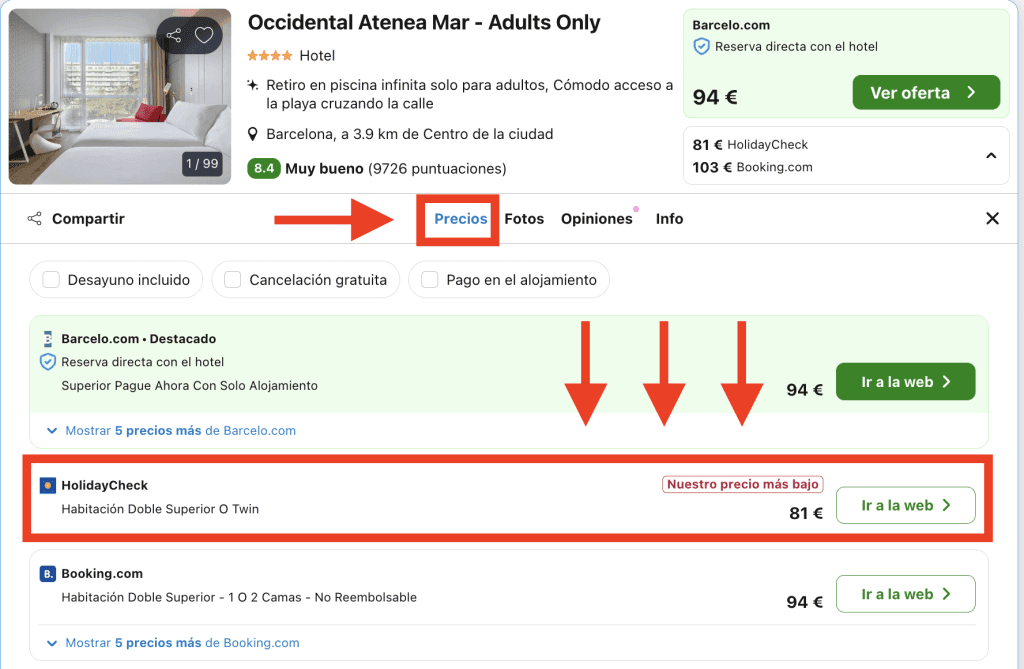Viewport: 1024px width, 669px height.
Task: Enable the Desayuno incluido checkbox
Action: pyautogui.click(x=52, y=280)
